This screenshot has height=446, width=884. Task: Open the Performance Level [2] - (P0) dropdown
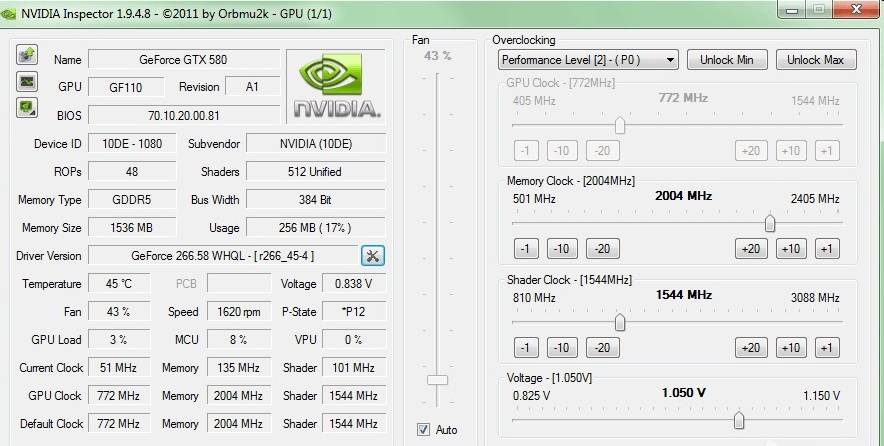pyautogui.click(x=588, y=60)
